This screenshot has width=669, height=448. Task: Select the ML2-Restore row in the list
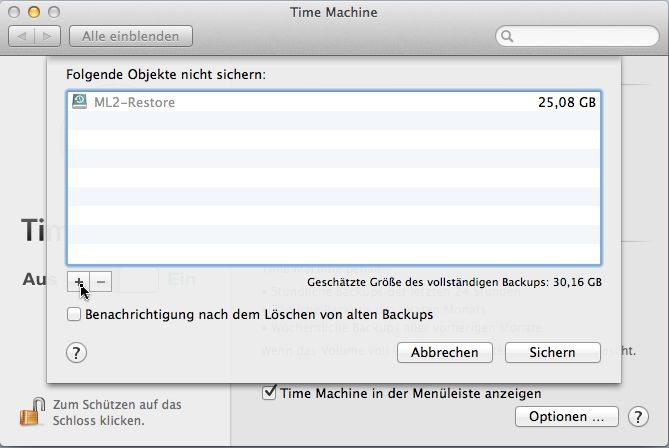[x=334, y=102]
